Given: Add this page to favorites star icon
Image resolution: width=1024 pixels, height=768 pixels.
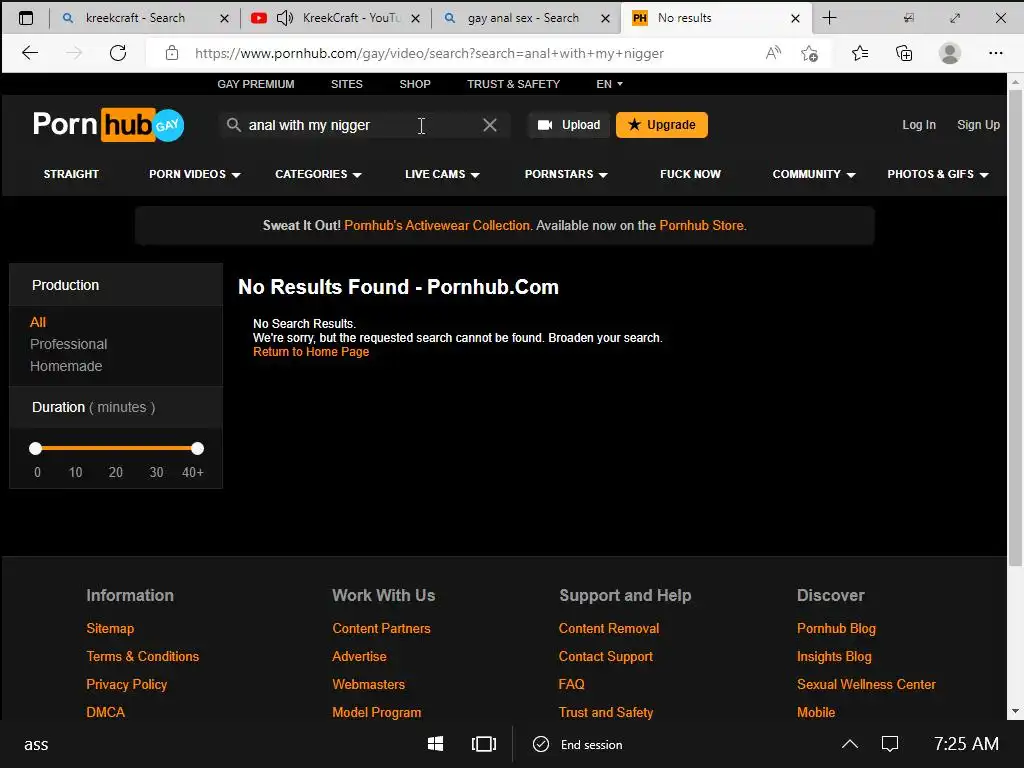Looking at the screenshot, I should (810, 53).
